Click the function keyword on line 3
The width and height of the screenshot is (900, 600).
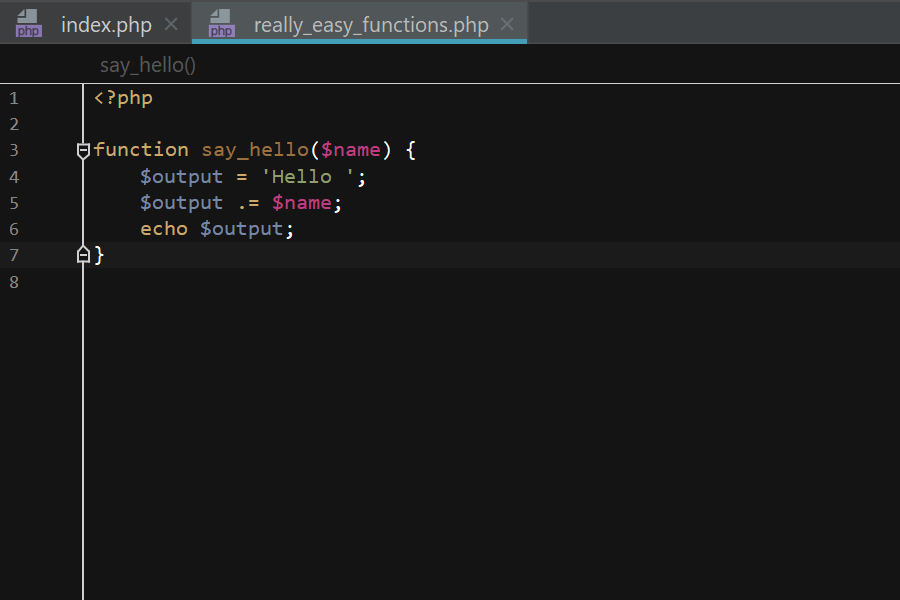click(x=141, y=150)
